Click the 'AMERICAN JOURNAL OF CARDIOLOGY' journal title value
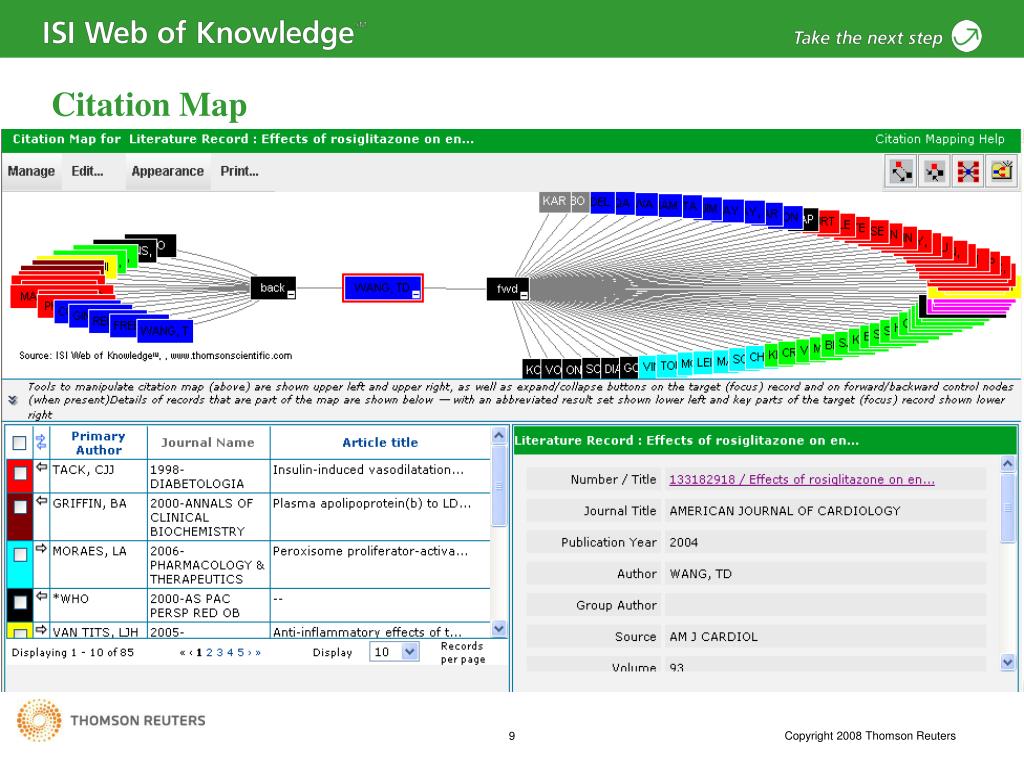The width and height of the screenshot is (1024, 768). tap(785, 511)
